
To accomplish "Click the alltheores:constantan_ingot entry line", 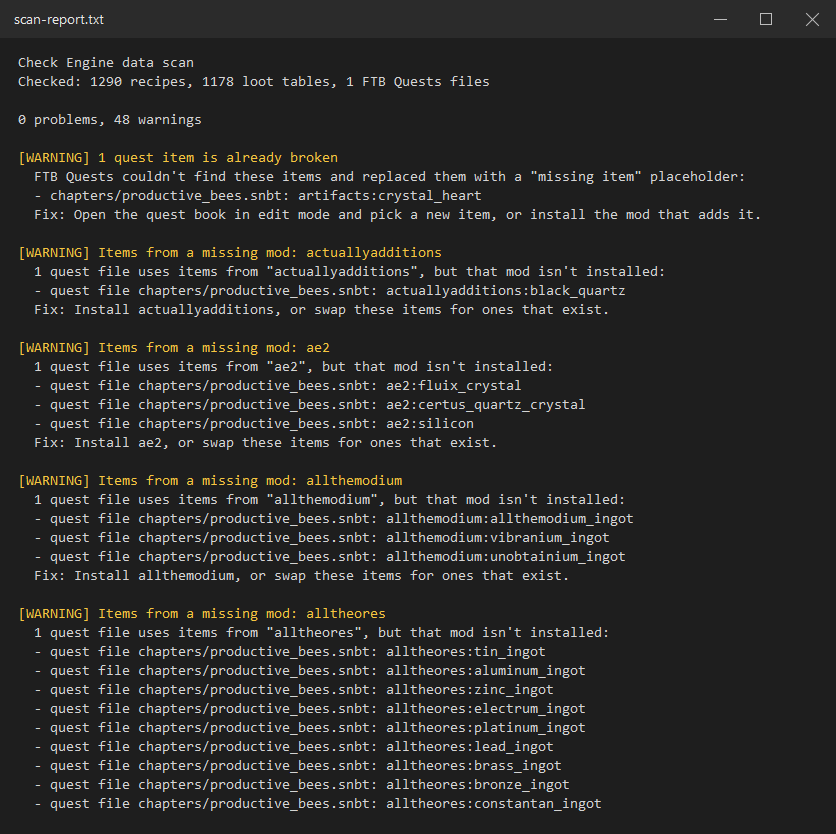I will (x=317, y=804).
